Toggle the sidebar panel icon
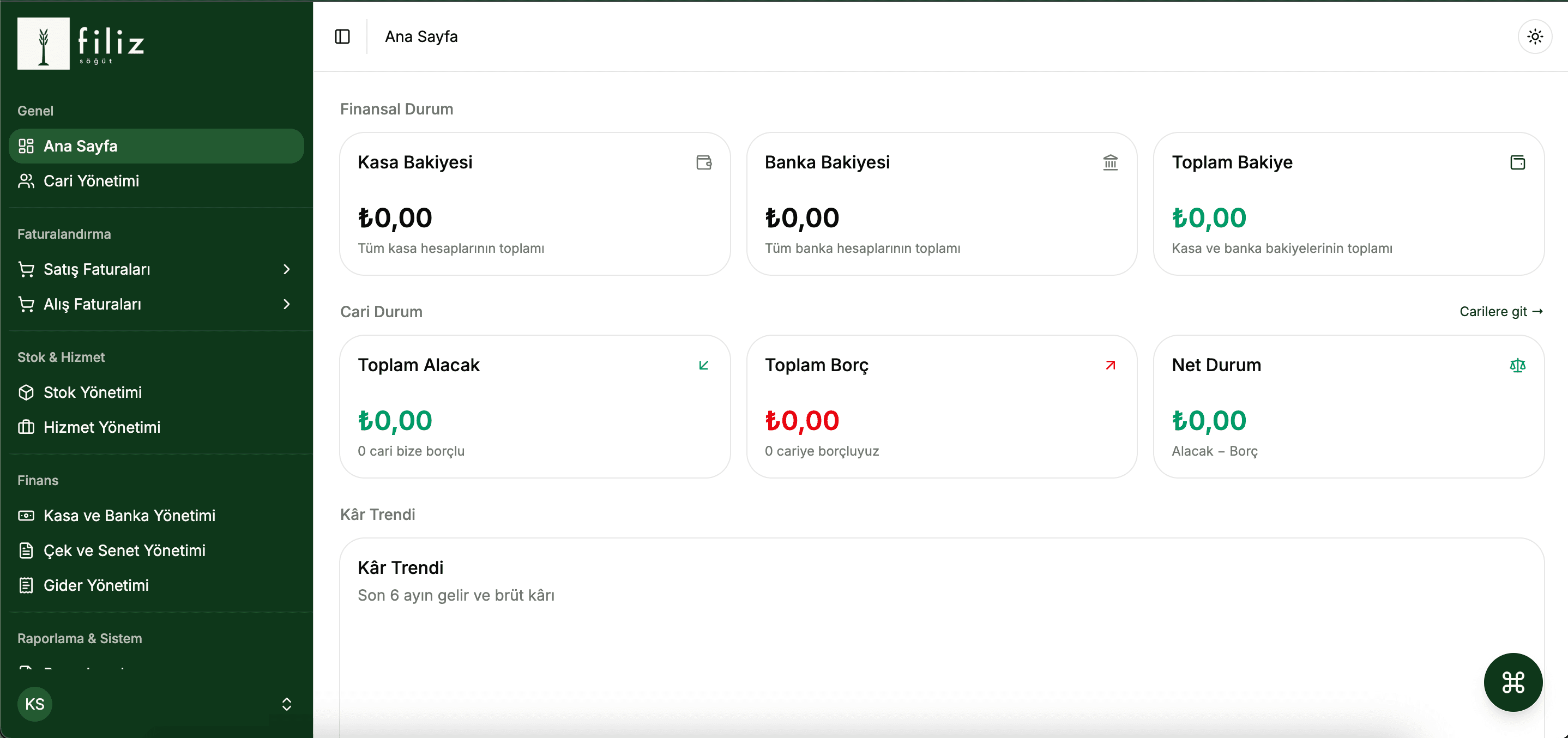Screen dimensions: 1568x738 pyautogui.click(x=343, y=37)
